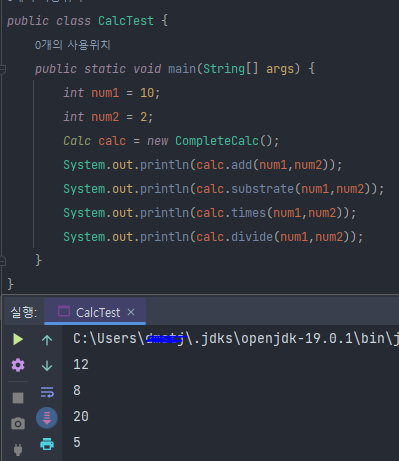Print console output with printer icon

click(x=47, y=444)
